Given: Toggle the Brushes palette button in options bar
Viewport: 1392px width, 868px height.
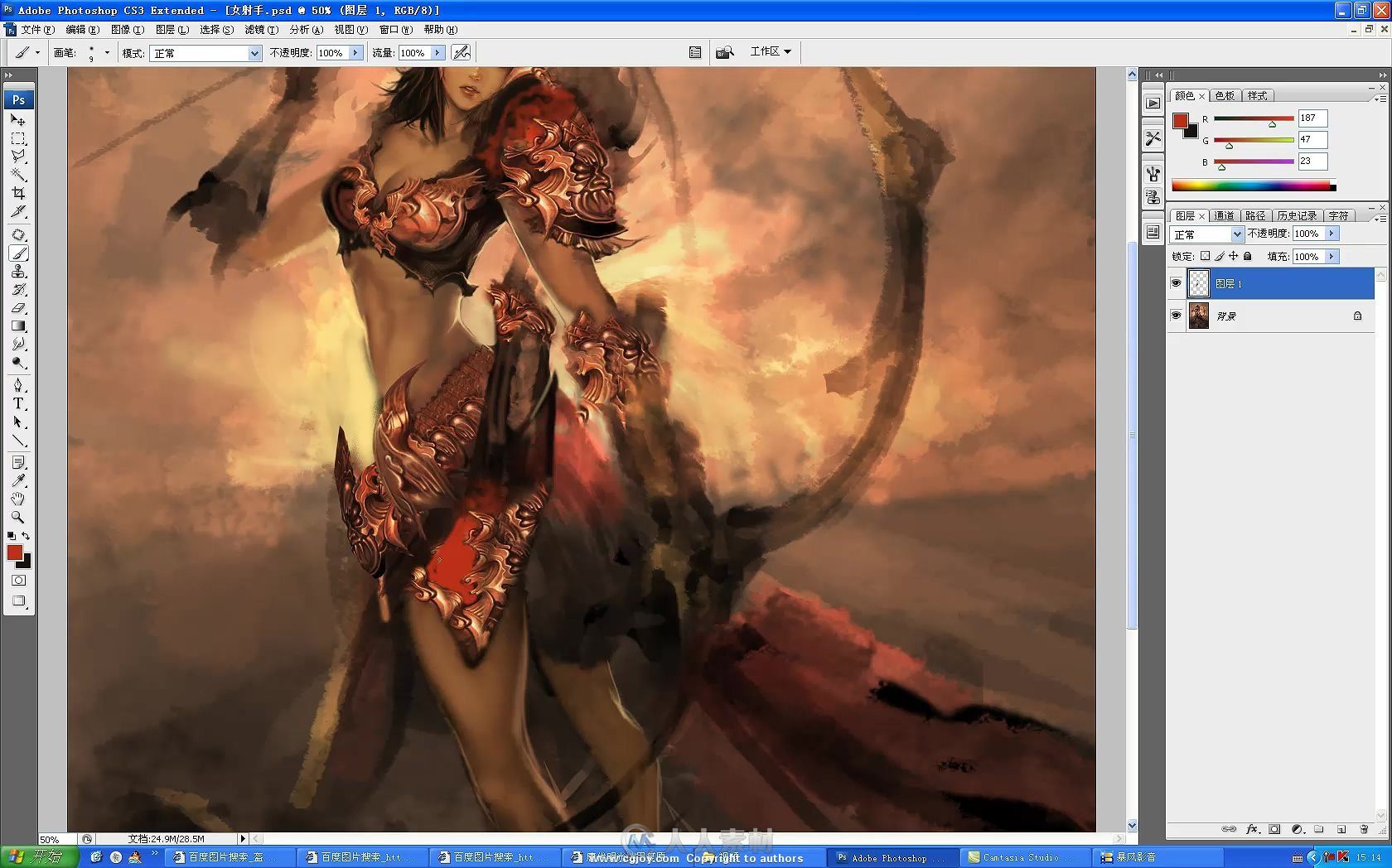Looking at the screenshot, I should pos(695,52).
